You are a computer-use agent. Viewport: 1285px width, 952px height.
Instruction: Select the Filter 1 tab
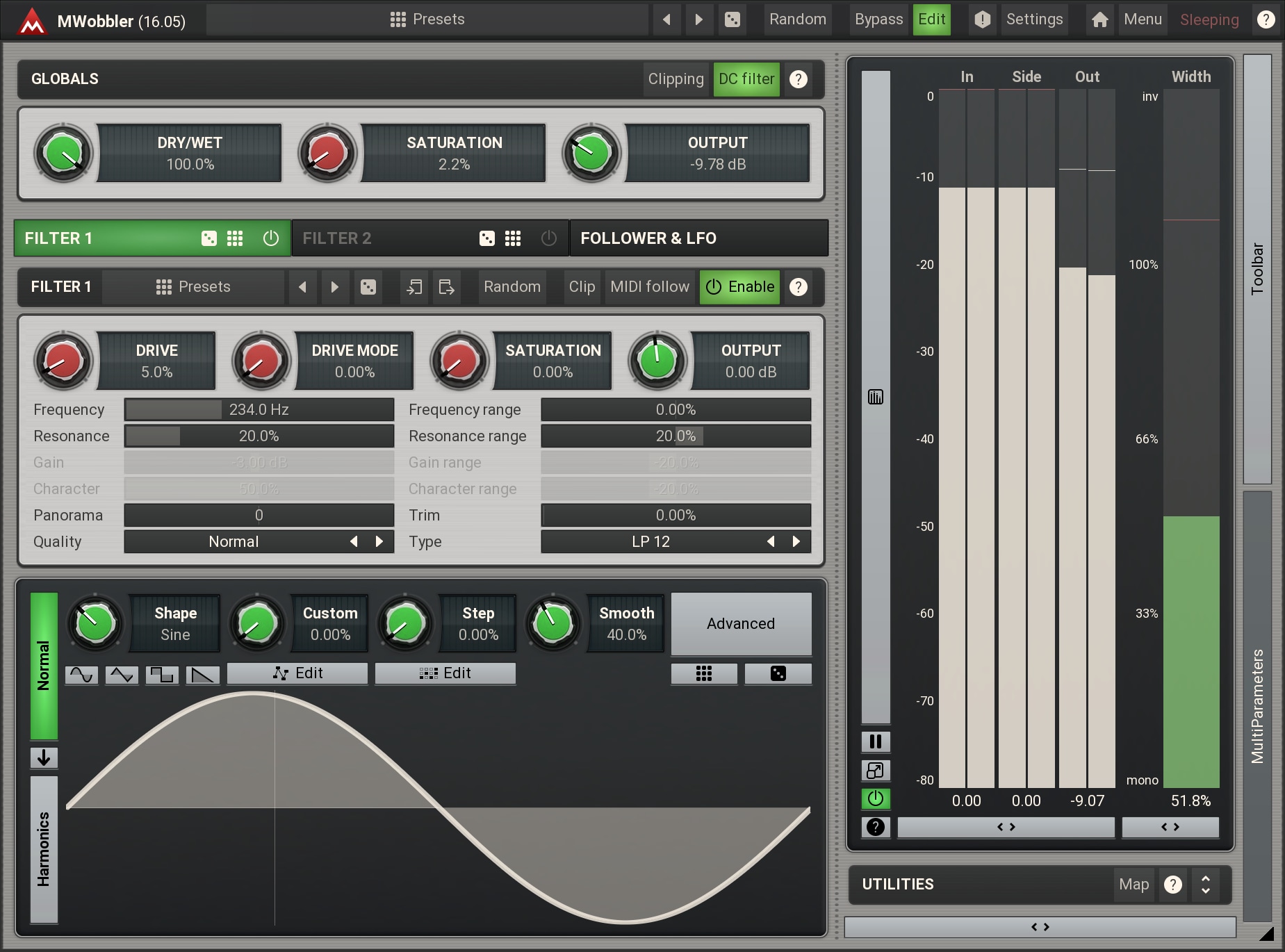[x=152, y=238]
